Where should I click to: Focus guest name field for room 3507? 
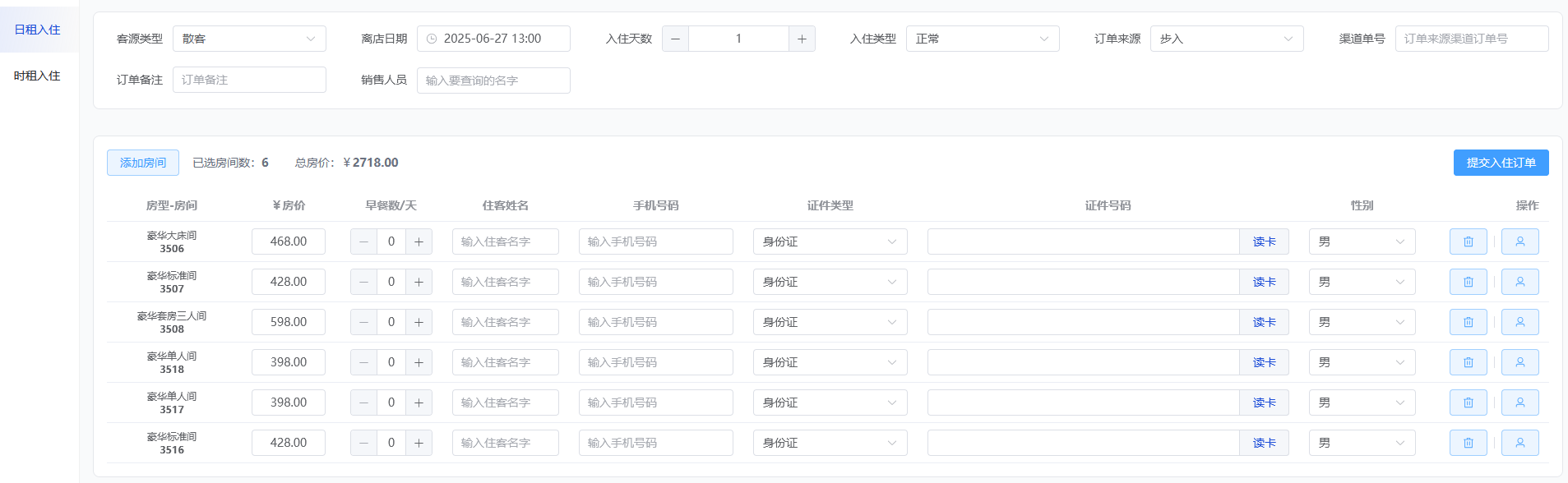click(x=506, y=282)
